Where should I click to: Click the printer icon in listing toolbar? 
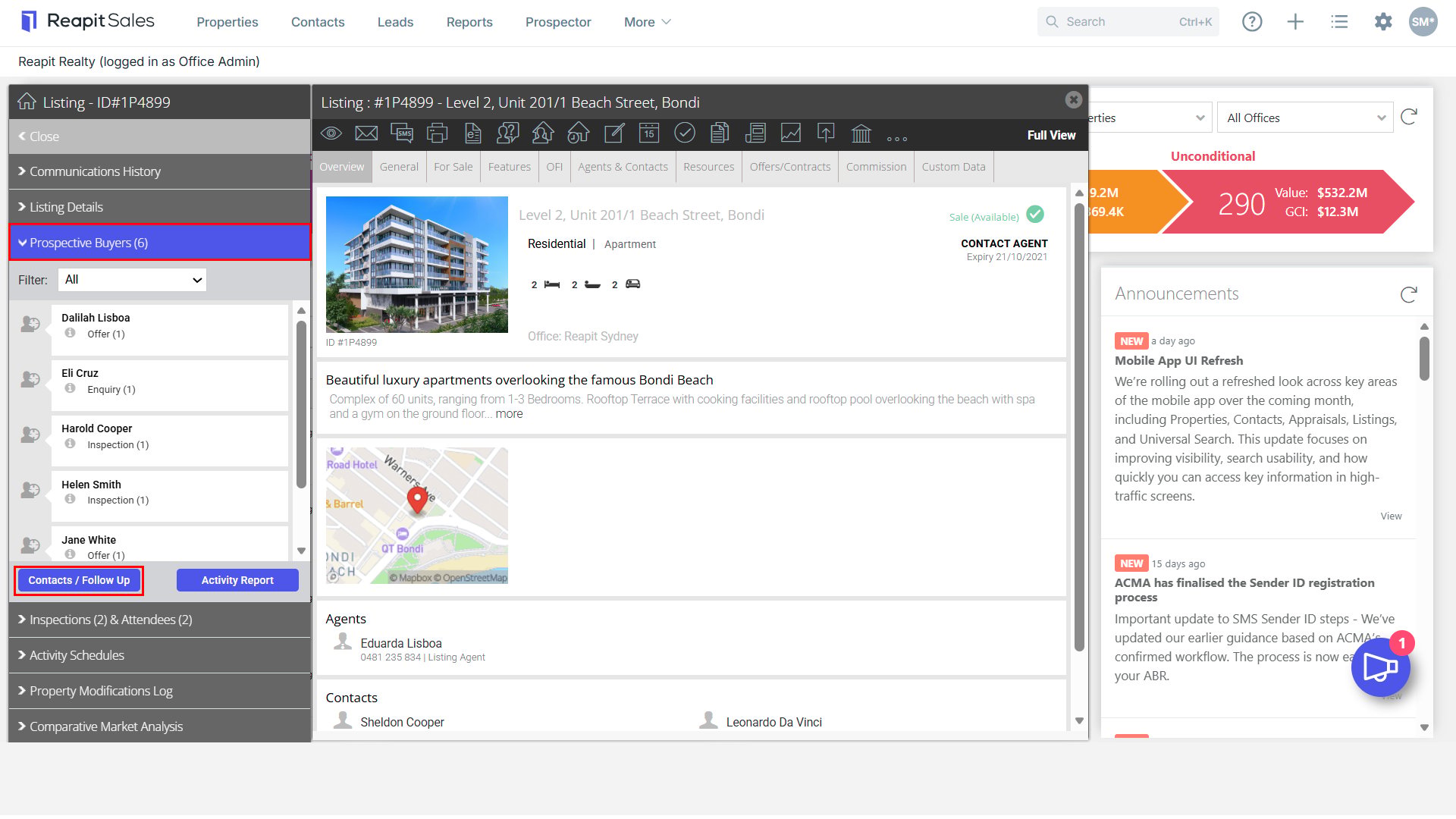coord(438,133)
